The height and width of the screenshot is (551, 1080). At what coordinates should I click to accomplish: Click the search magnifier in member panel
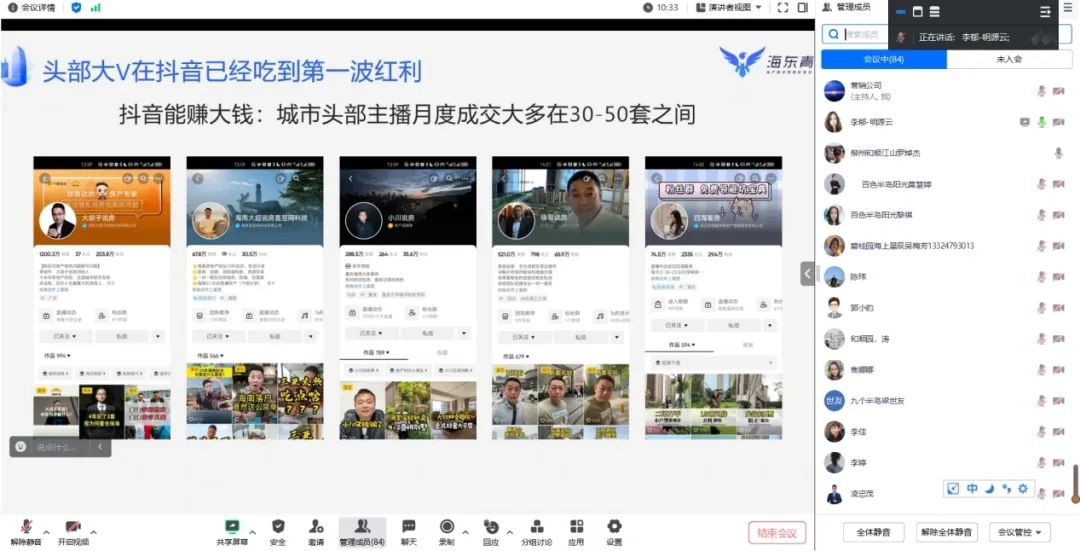(x=833, y=34)
